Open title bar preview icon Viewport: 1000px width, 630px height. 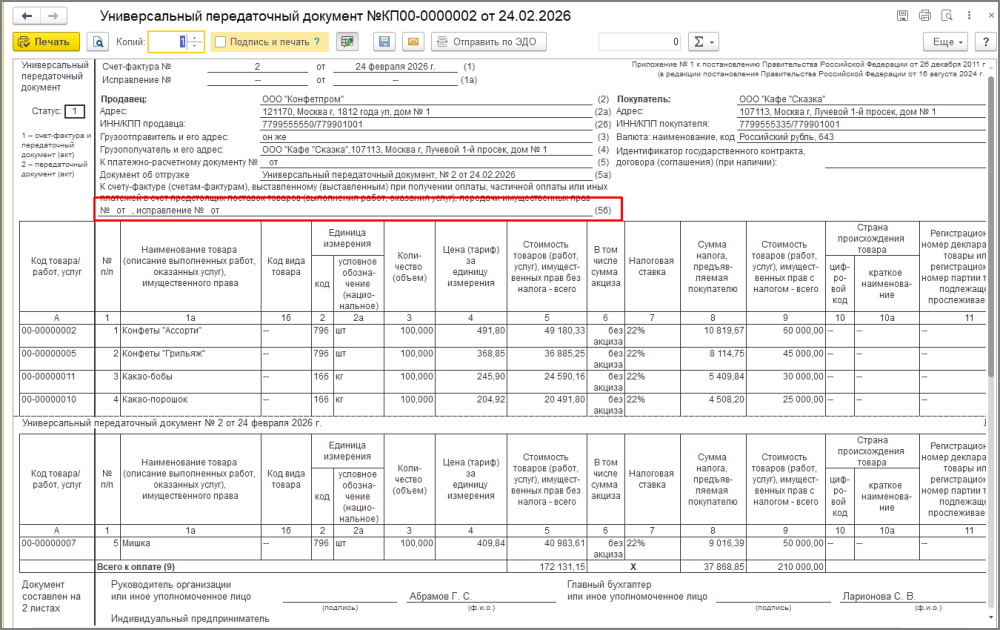(947, 16)
